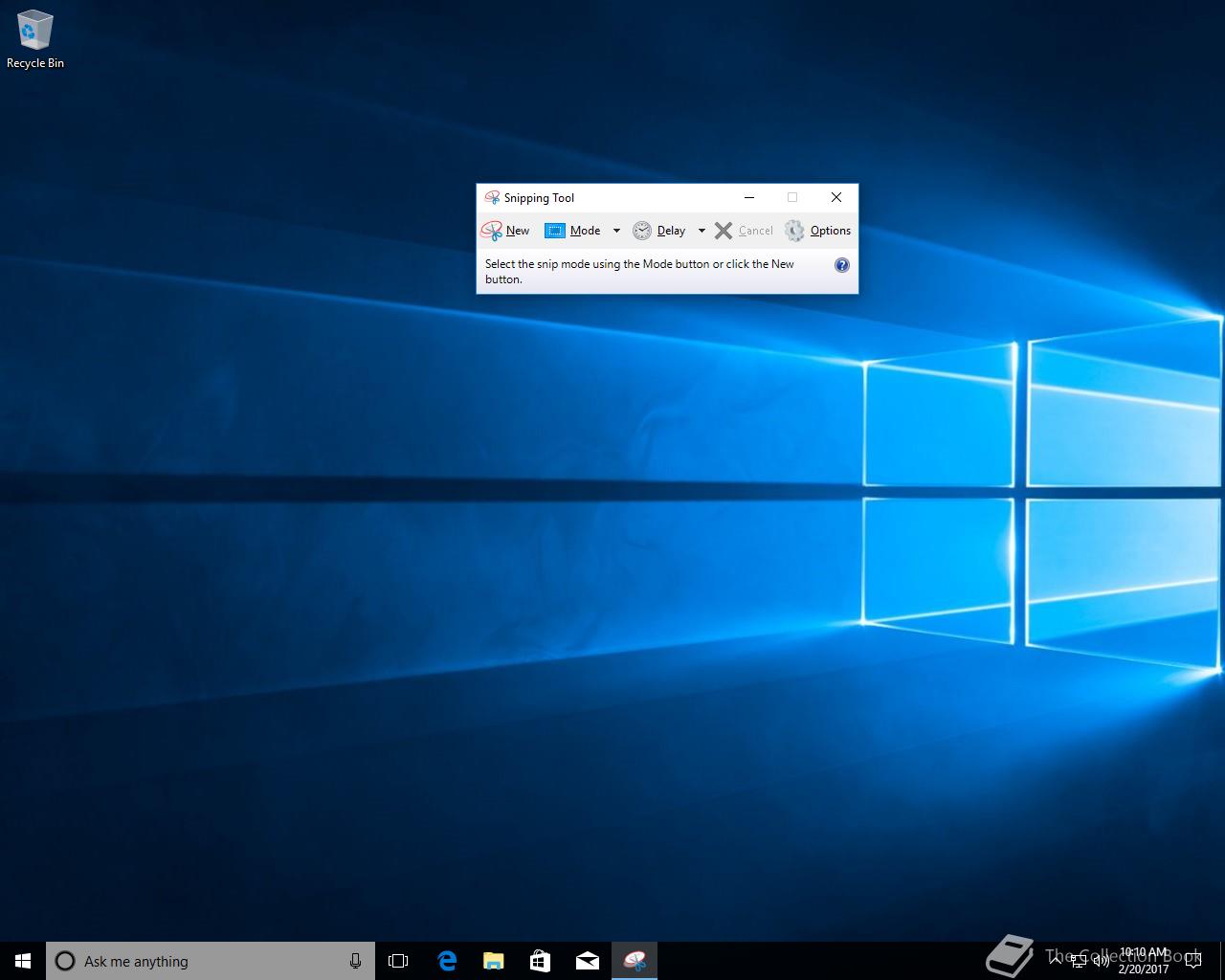
Task: Show hidden system tray icons
Action: coord(1056,961)
